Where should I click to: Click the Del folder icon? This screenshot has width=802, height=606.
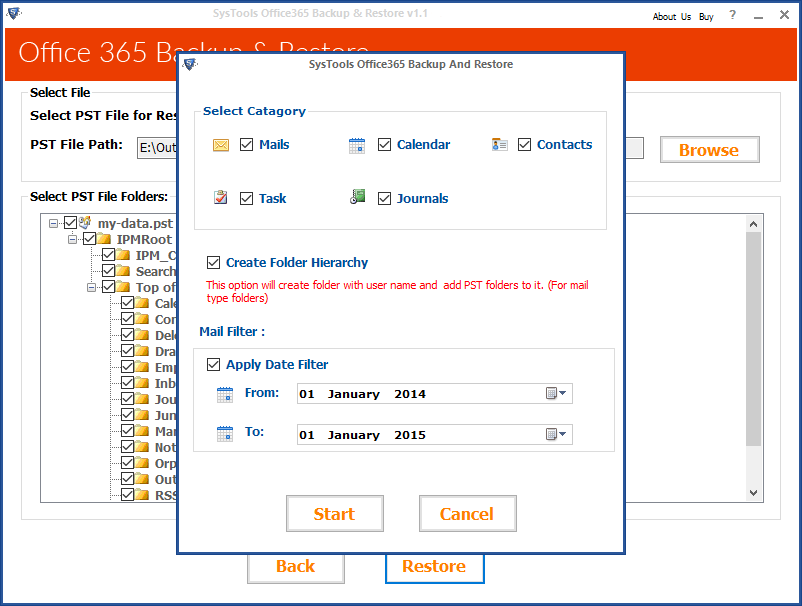click(142, 335)
